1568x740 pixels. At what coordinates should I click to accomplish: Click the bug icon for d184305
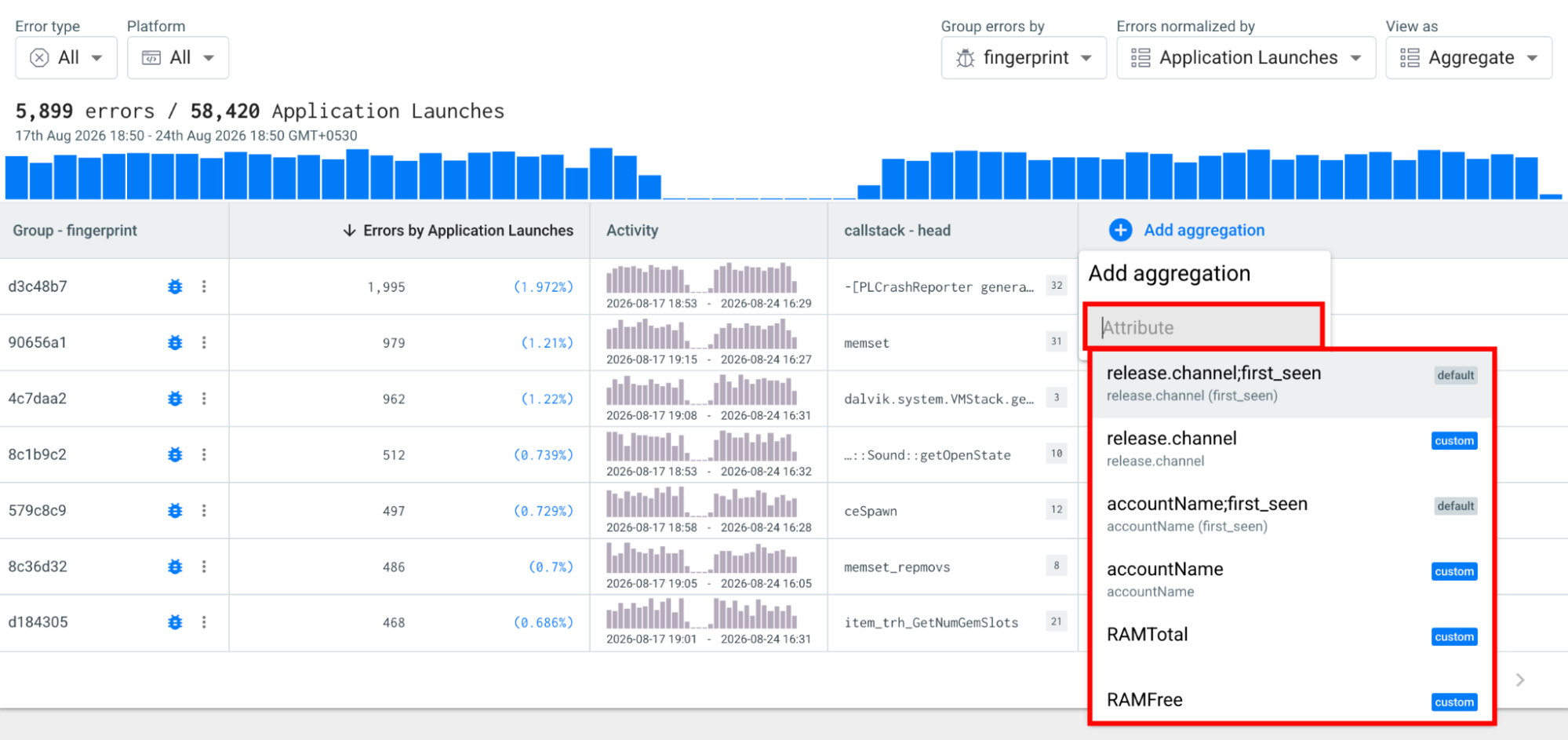pos(175,622)
